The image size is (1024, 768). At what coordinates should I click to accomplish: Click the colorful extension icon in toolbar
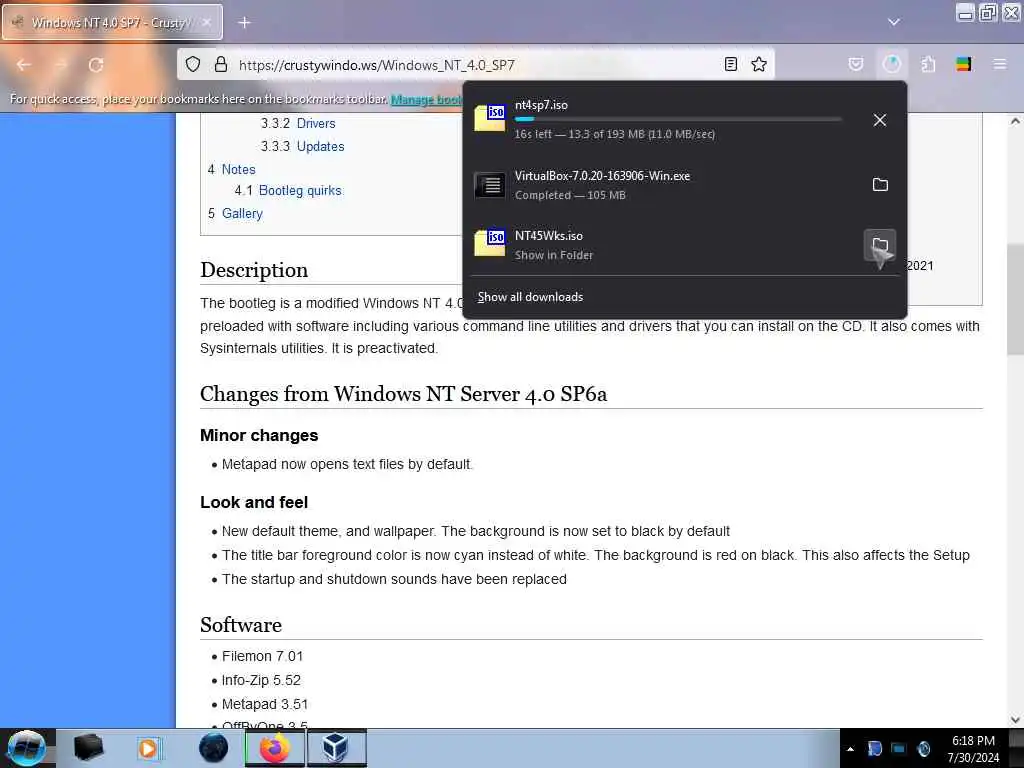963,64
